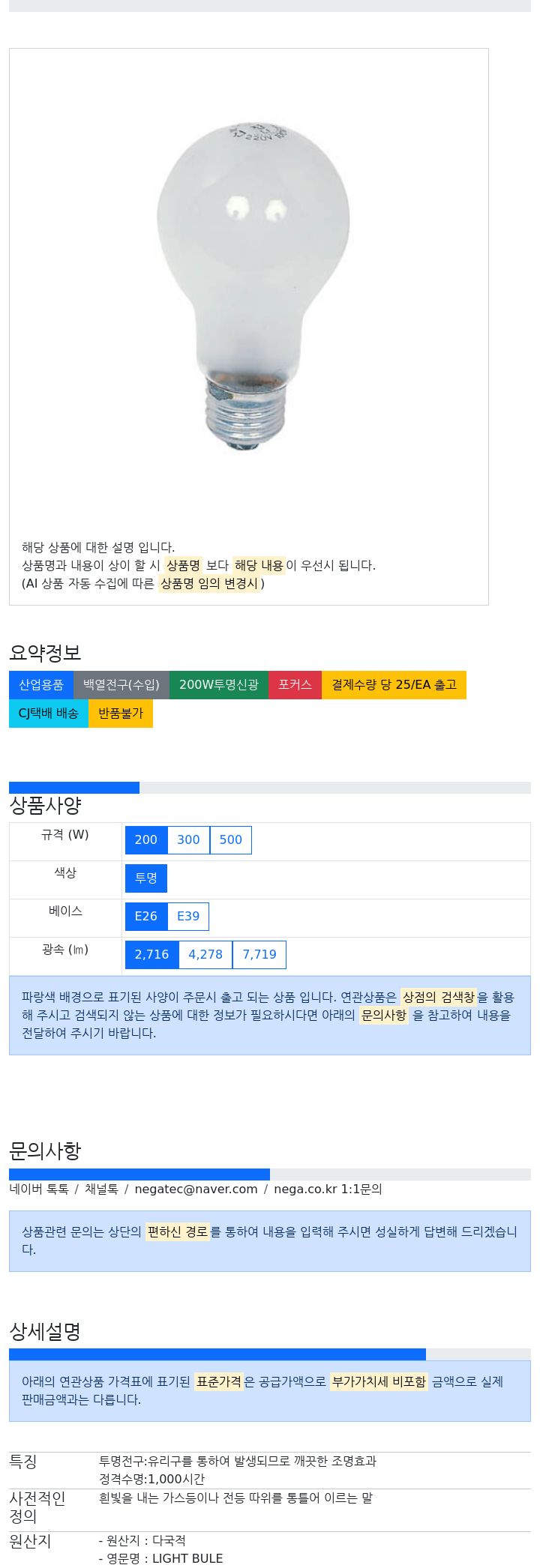Choose the 500 W wattage option

pyautogui.click(x=231, y=840)
